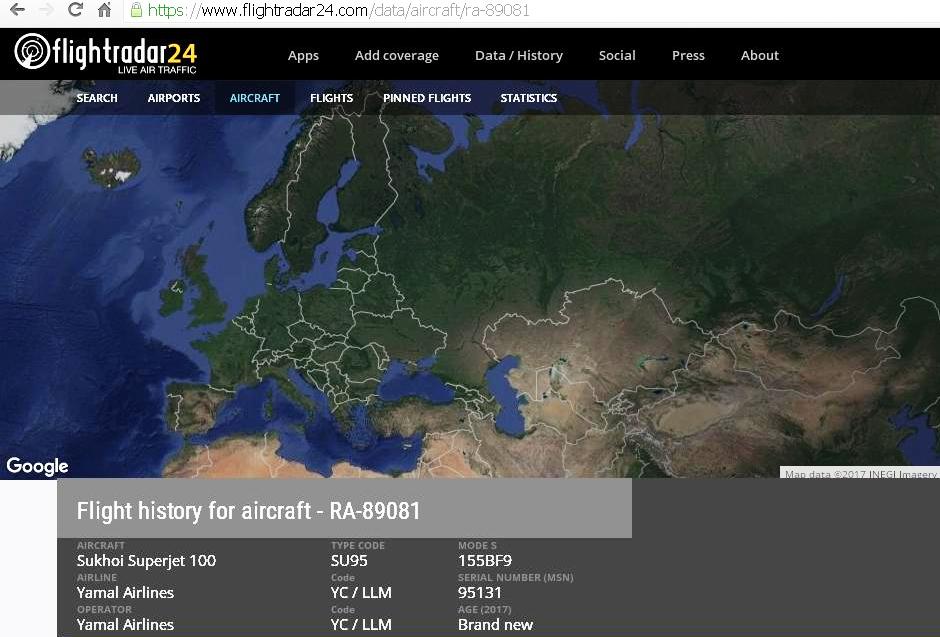This screenshot has width=940, height=637.
Task: Switch to the FLIGHTS tab
Action: [332, 98]
